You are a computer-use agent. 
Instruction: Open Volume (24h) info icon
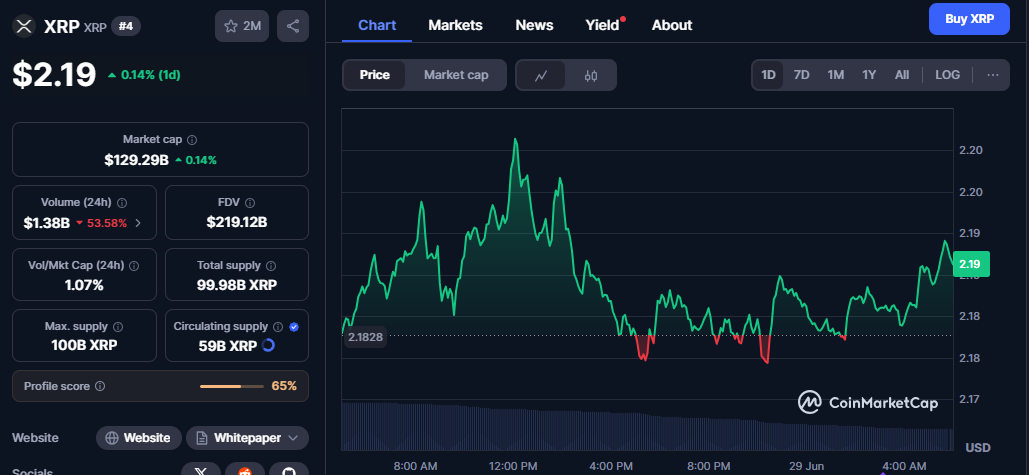[x=122, y=203]
